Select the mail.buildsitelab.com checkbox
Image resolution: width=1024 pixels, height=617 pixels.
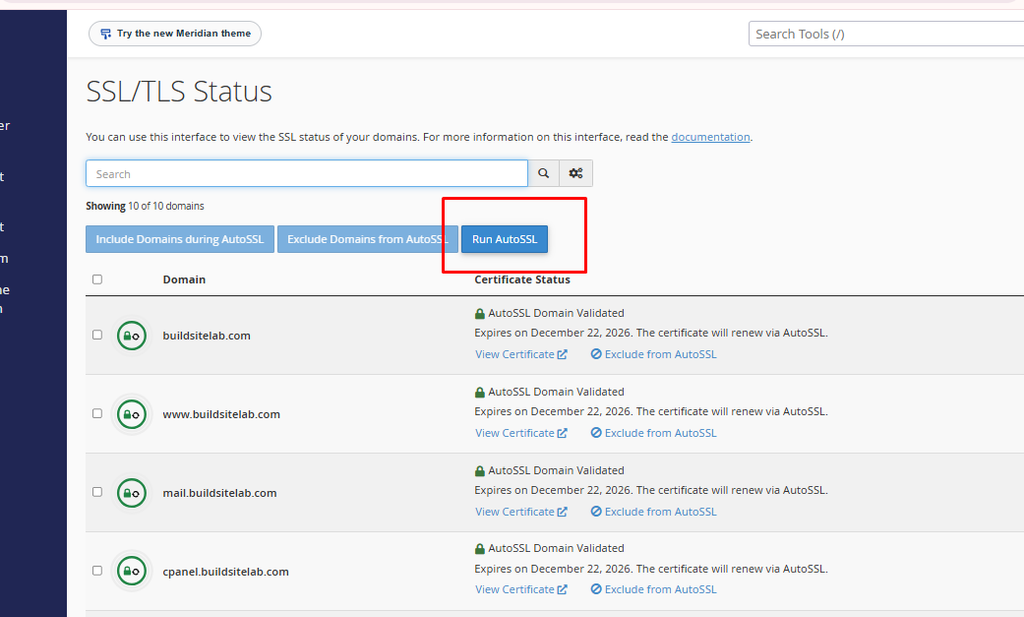97,492
